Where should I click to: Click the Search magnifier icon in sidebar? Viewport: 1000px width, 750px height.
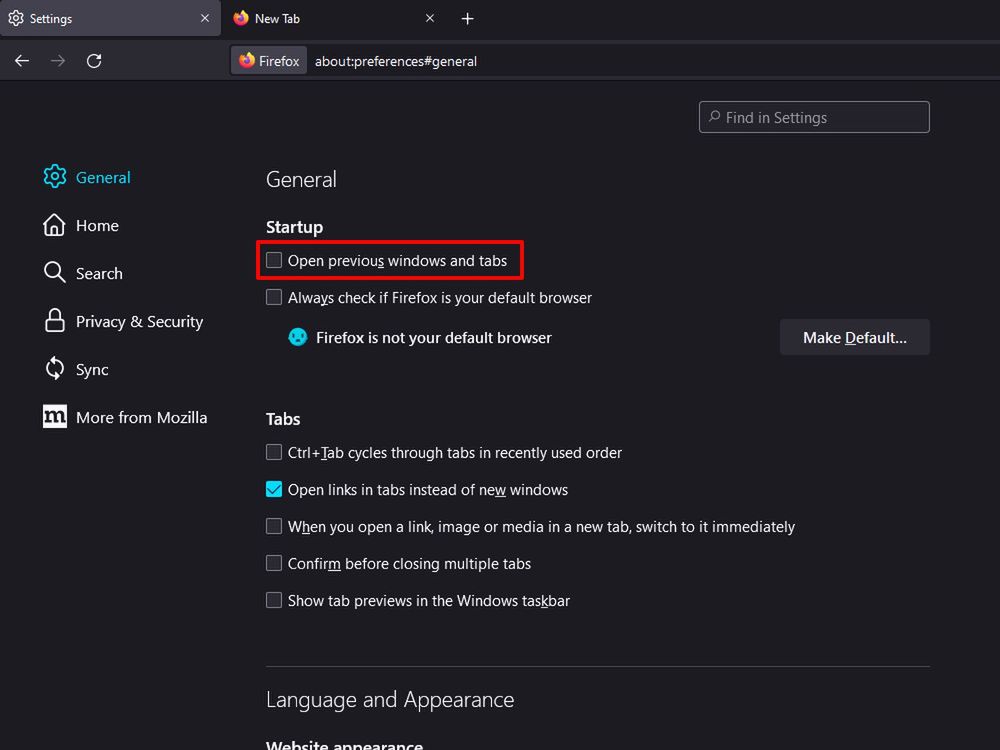pyautogui.click(x=54, y=272)
